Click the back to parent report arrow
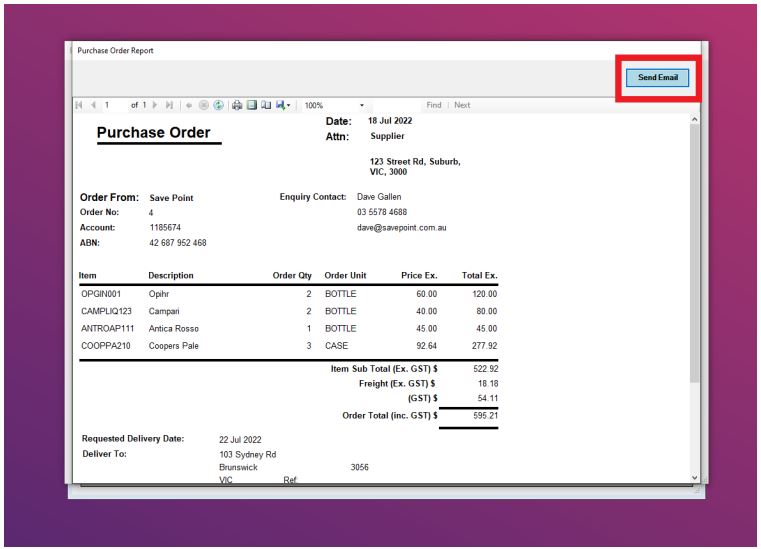 tap(190, 105)
